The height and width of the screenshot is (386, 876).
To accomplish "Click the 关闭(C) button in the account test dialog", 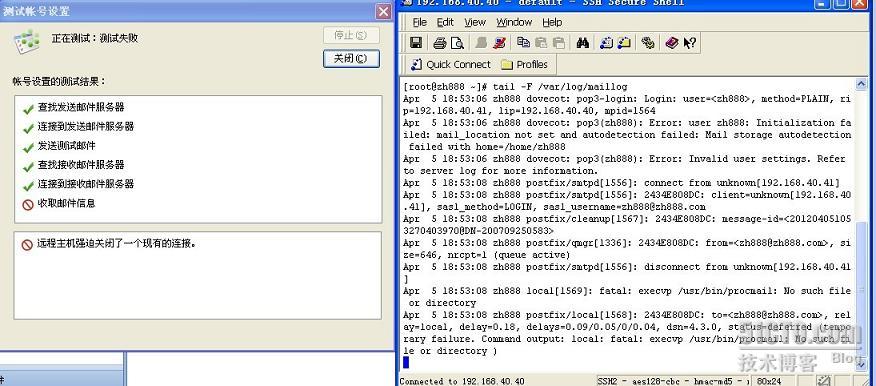I will click(x=351, y=59).
